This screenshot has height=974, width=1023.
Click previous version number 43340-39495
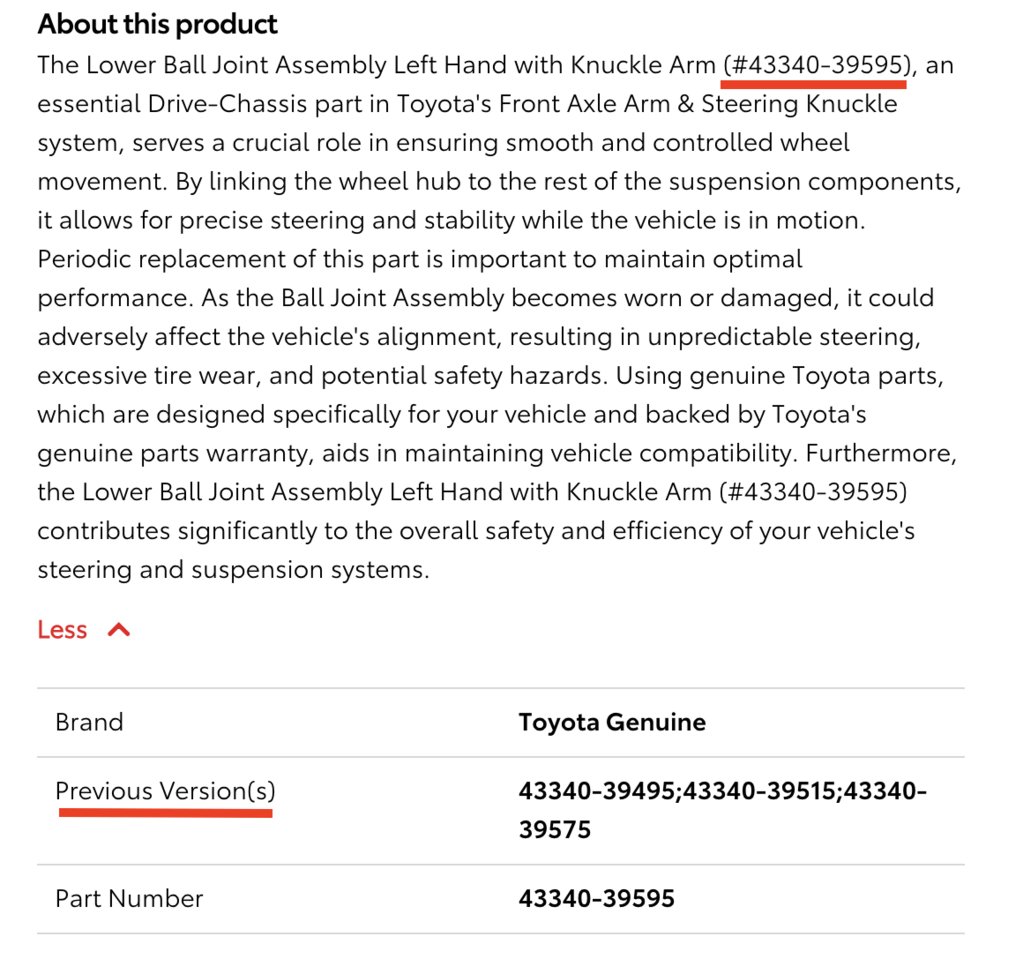[596, 791]
